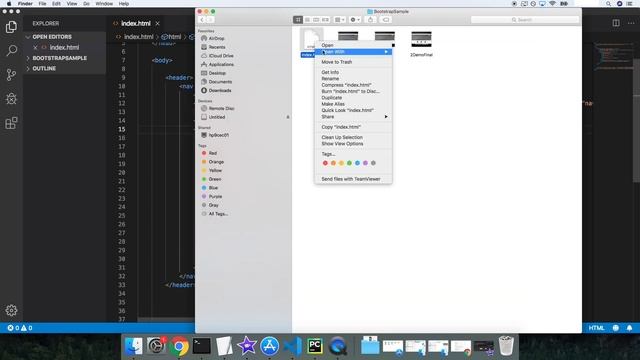This screenshot has width=640, height=360.
Task: Open the Finder group-by dropdown in toolbar
Action: [x=340, y=20]
